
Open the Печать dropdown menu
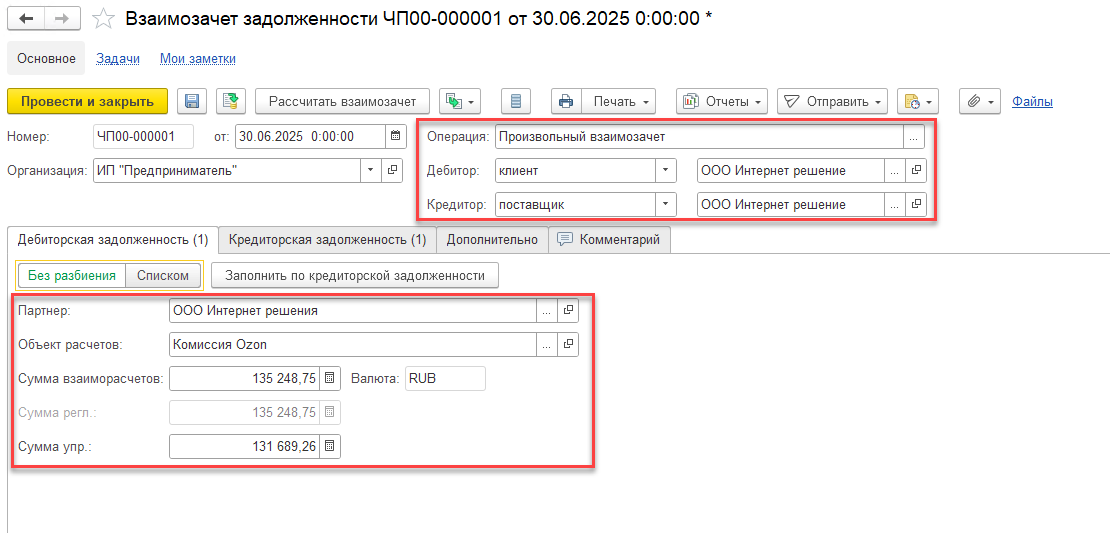(x=620, y=101)
